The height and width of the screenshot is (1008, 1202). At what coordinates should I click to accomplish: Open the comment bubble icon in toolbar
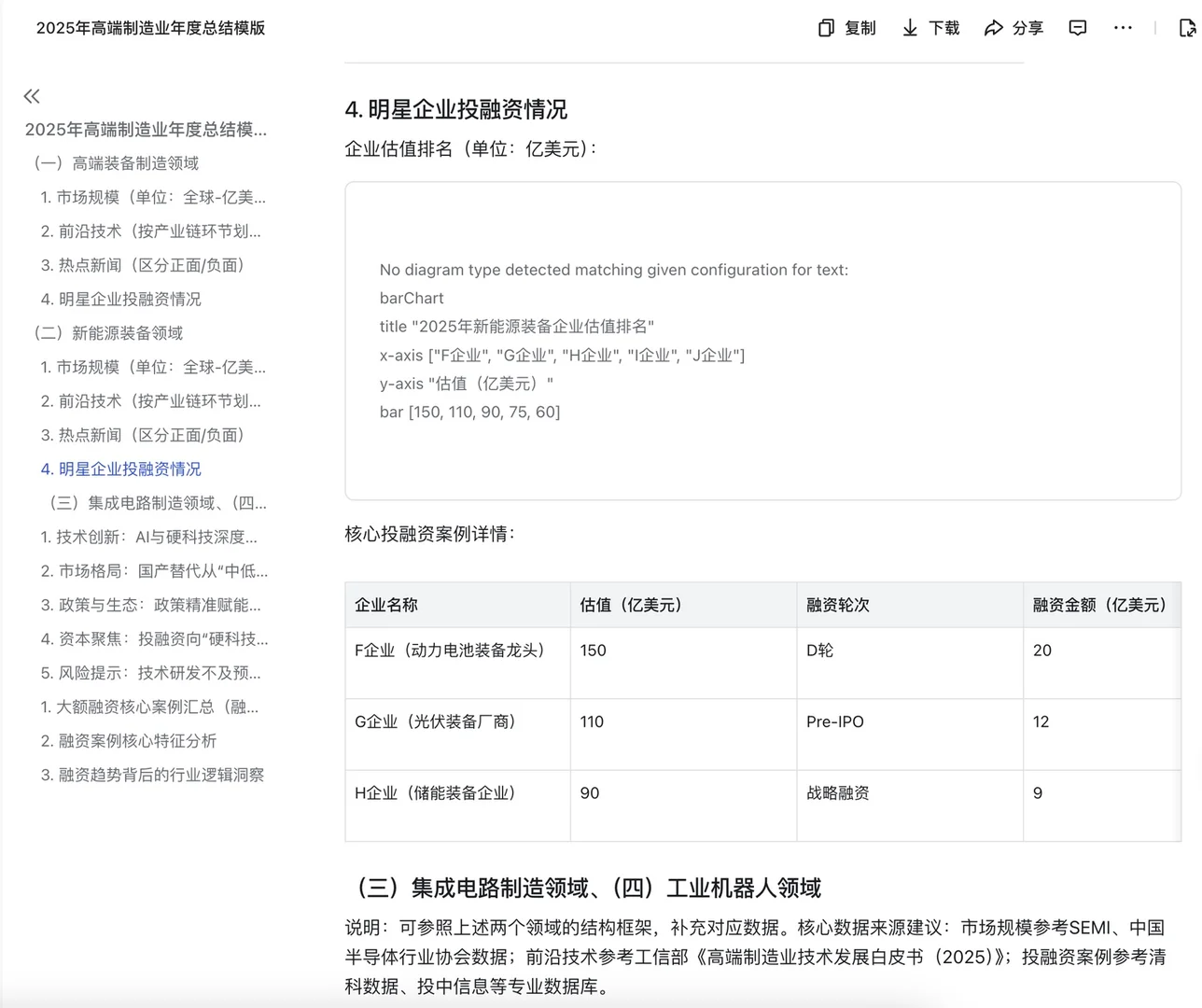[x=1077, y=28]
